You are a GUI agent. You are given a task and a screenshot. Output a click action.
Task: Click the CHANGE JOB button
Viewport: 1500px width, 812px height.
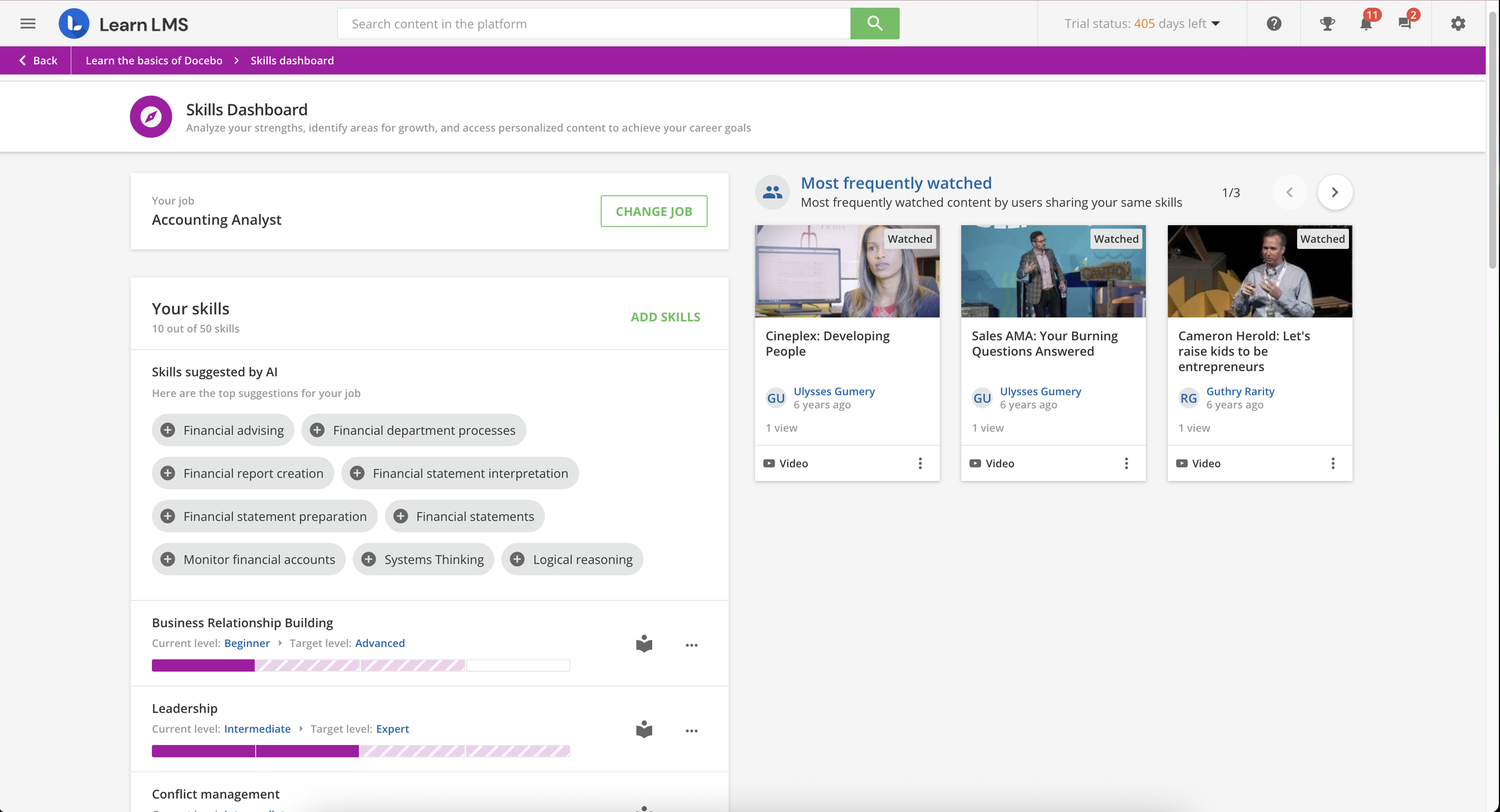click(654, 211)
